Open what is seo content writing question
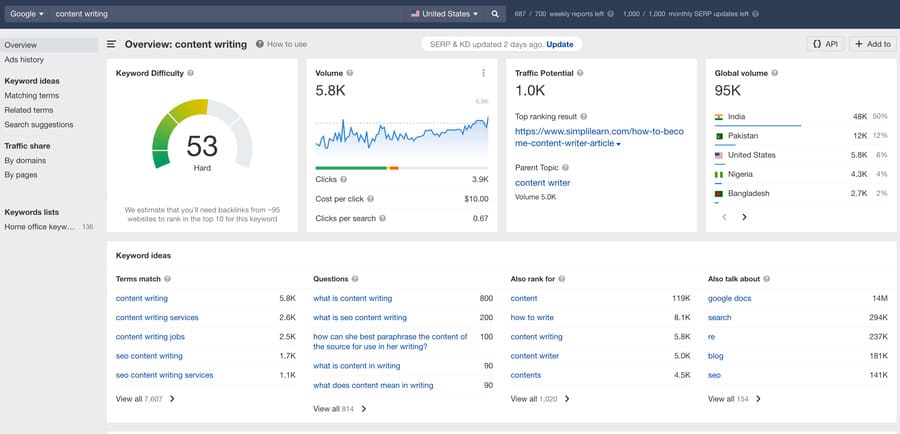 coord(360,317)
